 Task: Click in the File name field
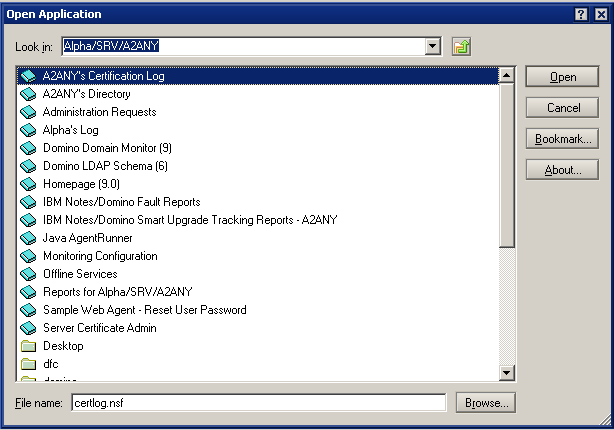(258, 403)
